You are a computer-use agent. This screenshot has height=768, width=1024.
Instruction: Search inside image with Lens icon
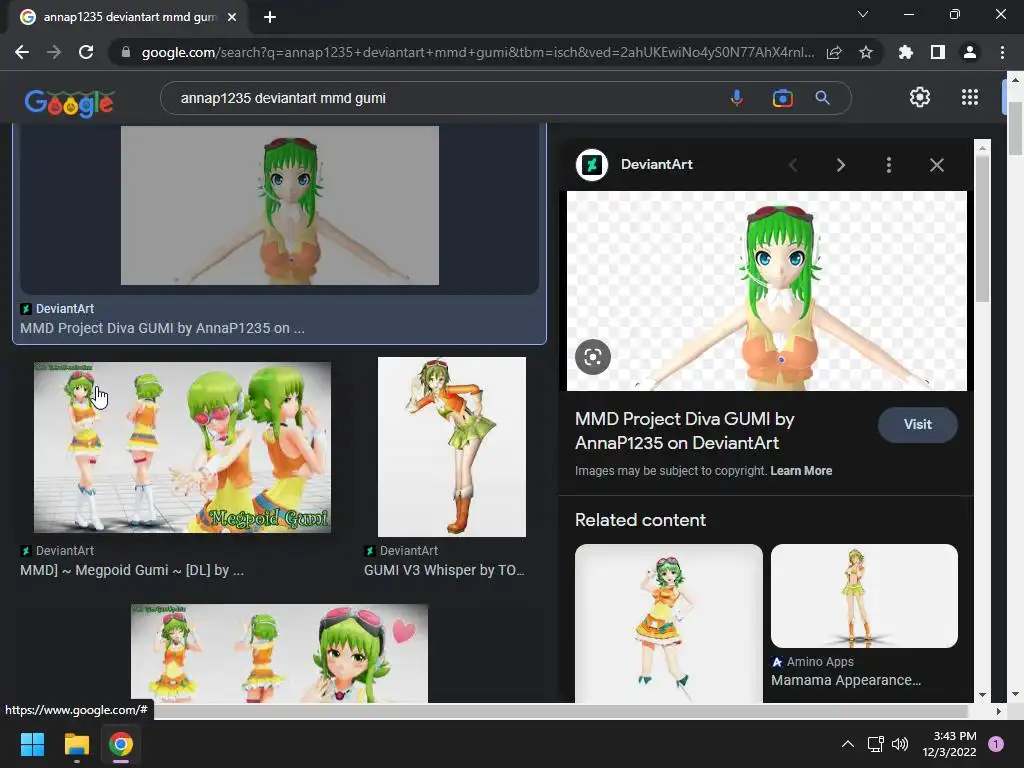pos(593,357)
